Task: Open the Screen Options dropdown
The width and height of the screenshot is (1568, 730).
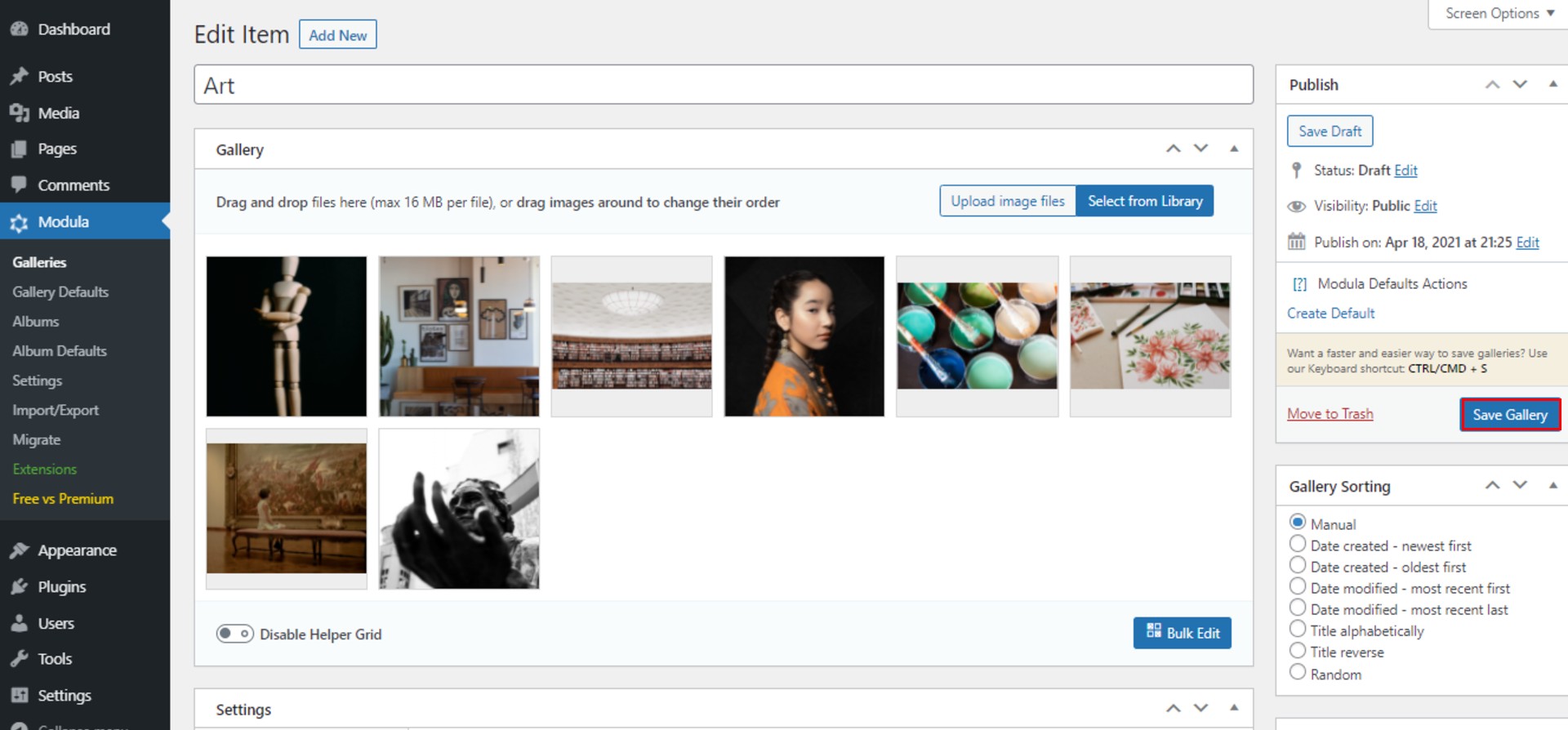Action: point(1499,14)
